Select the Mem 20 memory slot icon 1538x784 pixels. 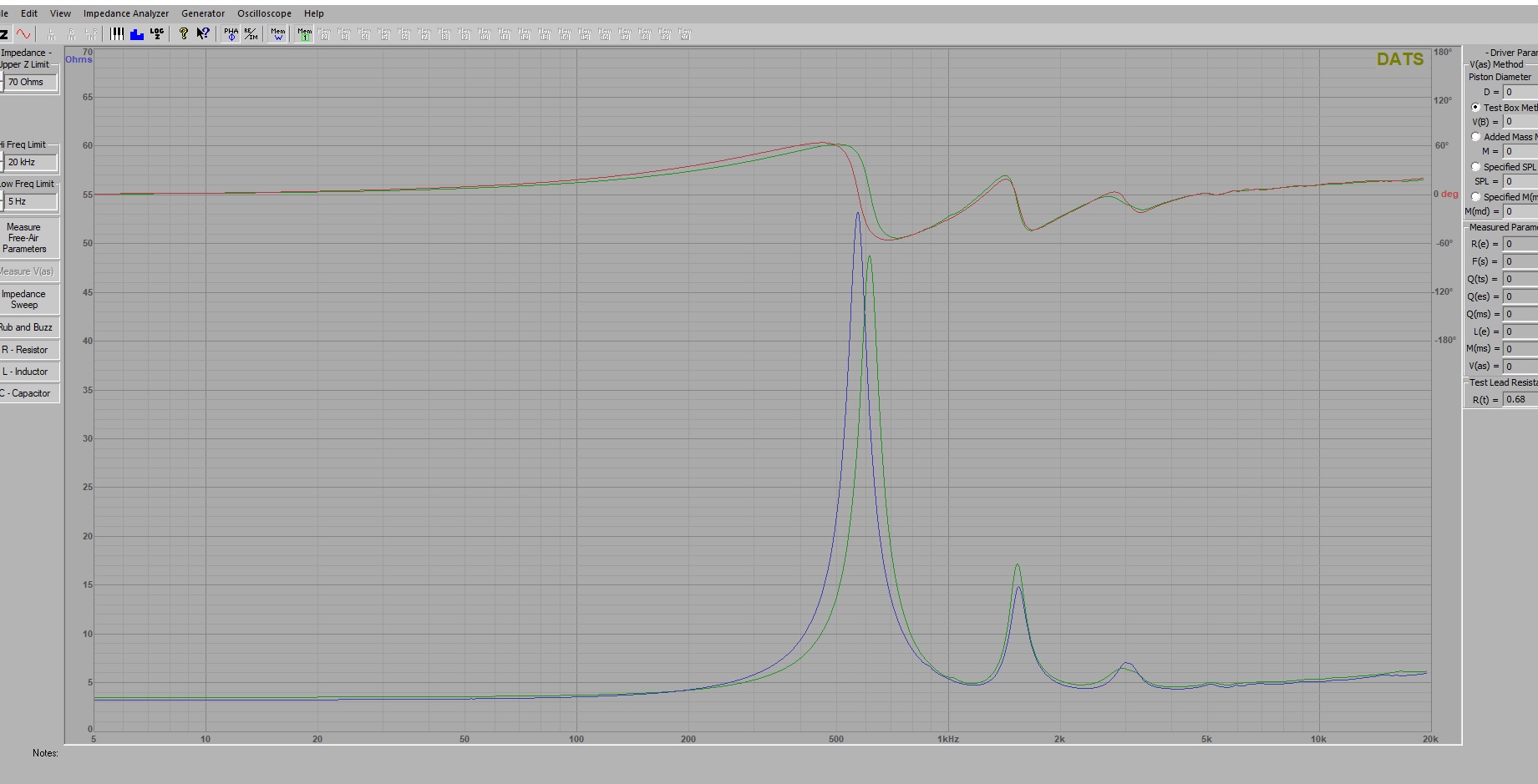(685, 34)
